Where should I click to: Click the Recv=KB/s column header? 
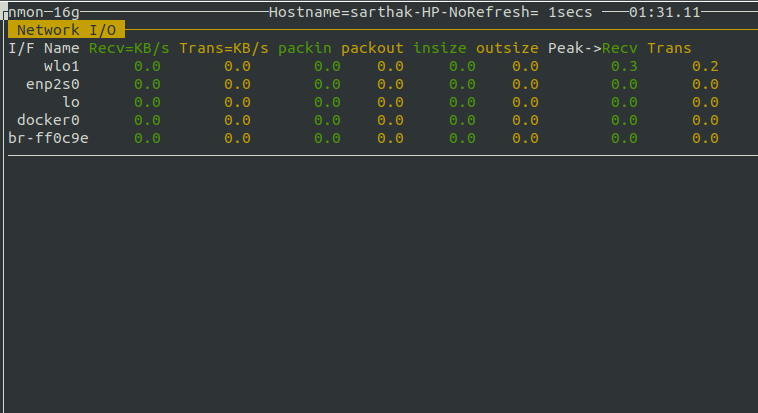pos(129,48)
